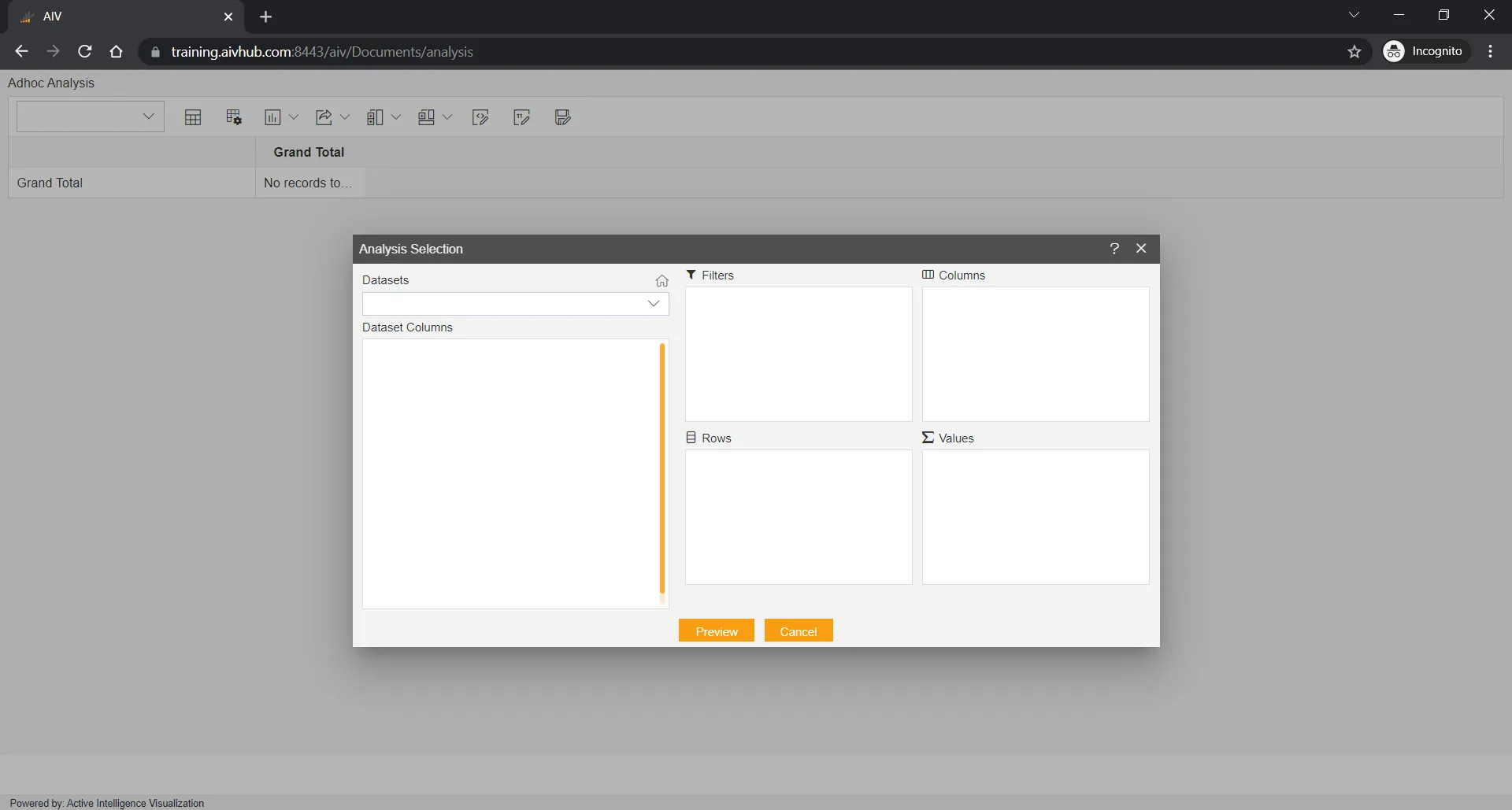Screen dimensions: 1512x810
Task: Click the column layout icon in toolbar
Action: pos(375,117)
